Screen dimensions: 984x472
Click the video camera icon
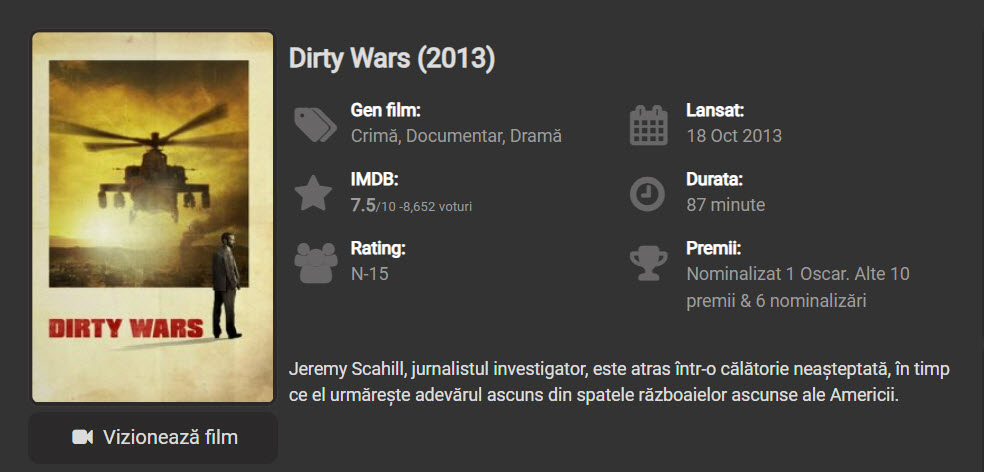click(x=83, y=438)
